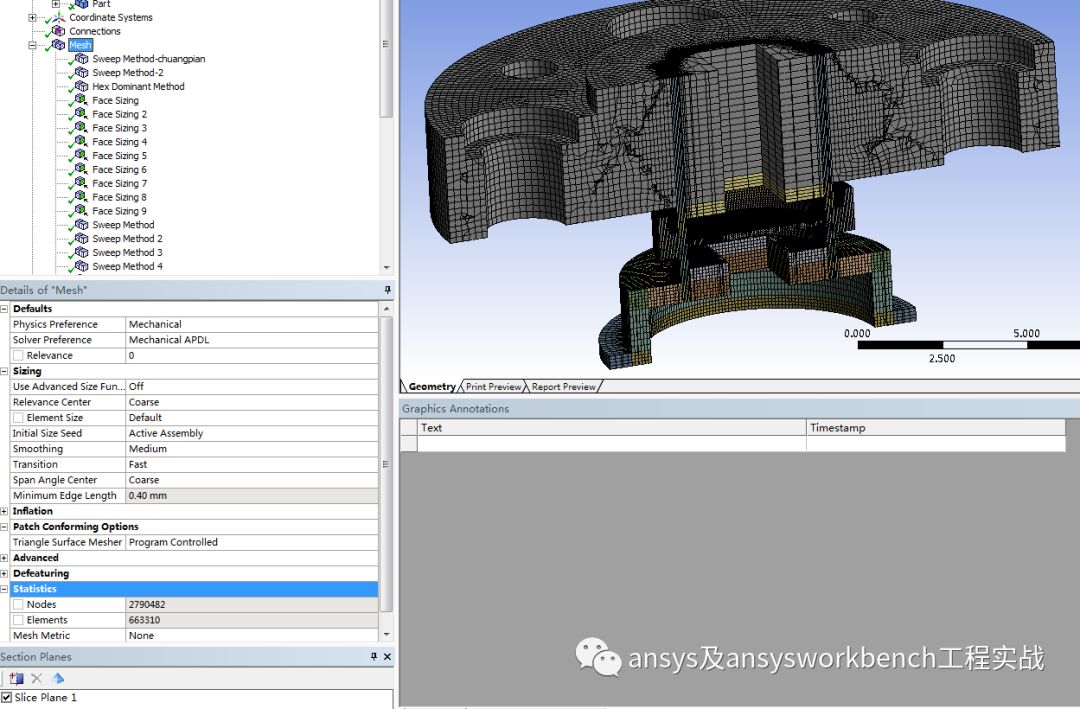Collapse the Defaults section header

(x=7, y=308)
